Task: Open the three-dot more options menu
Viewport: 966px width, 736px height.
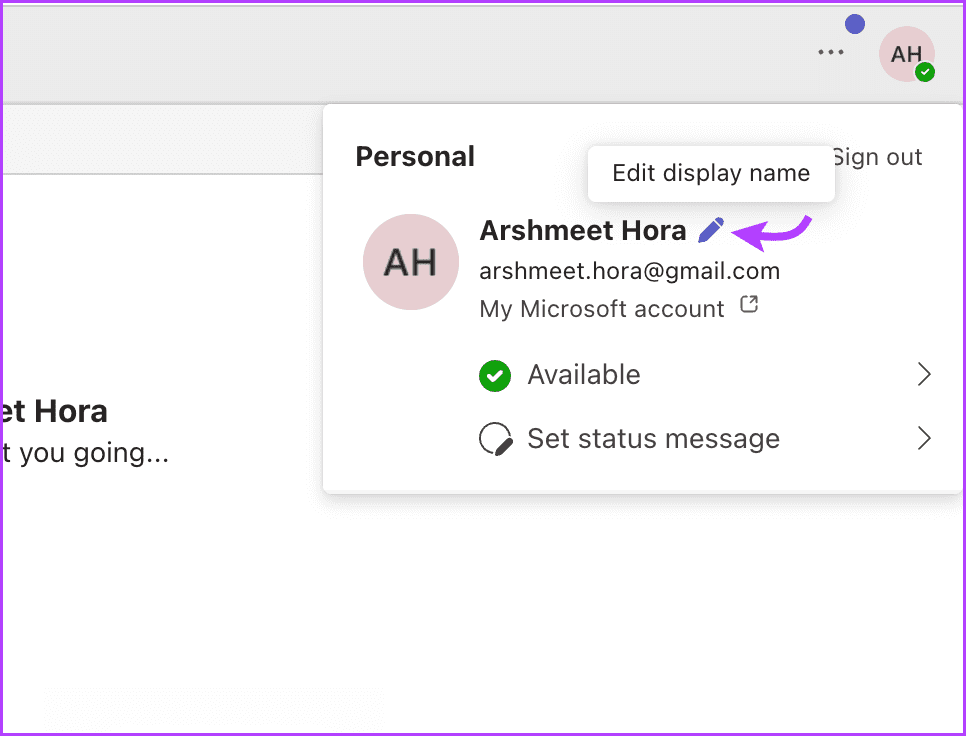Action: click(x=830, y=53)
